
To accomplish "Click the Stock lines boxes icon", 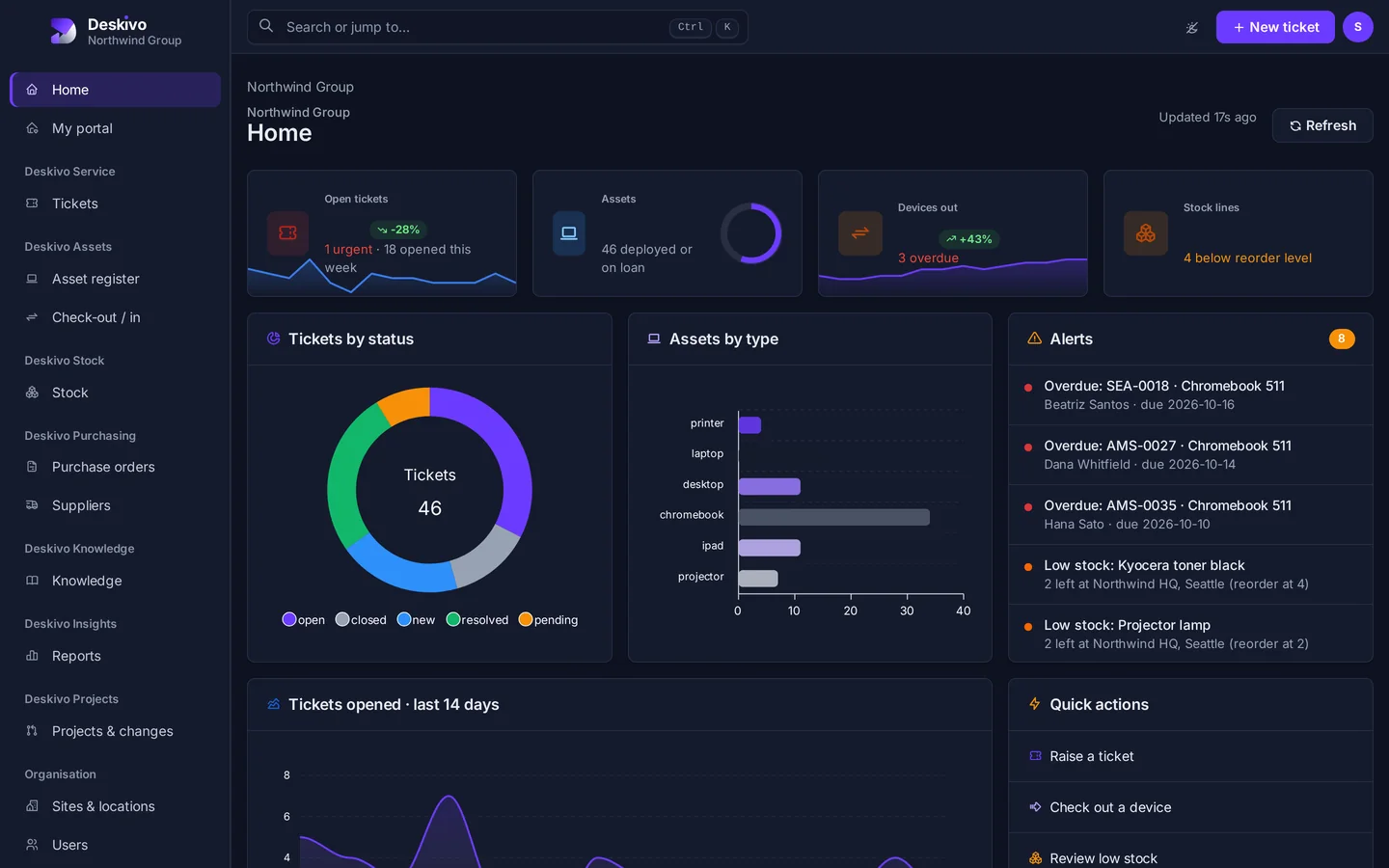I will [x=1146, y=233].
